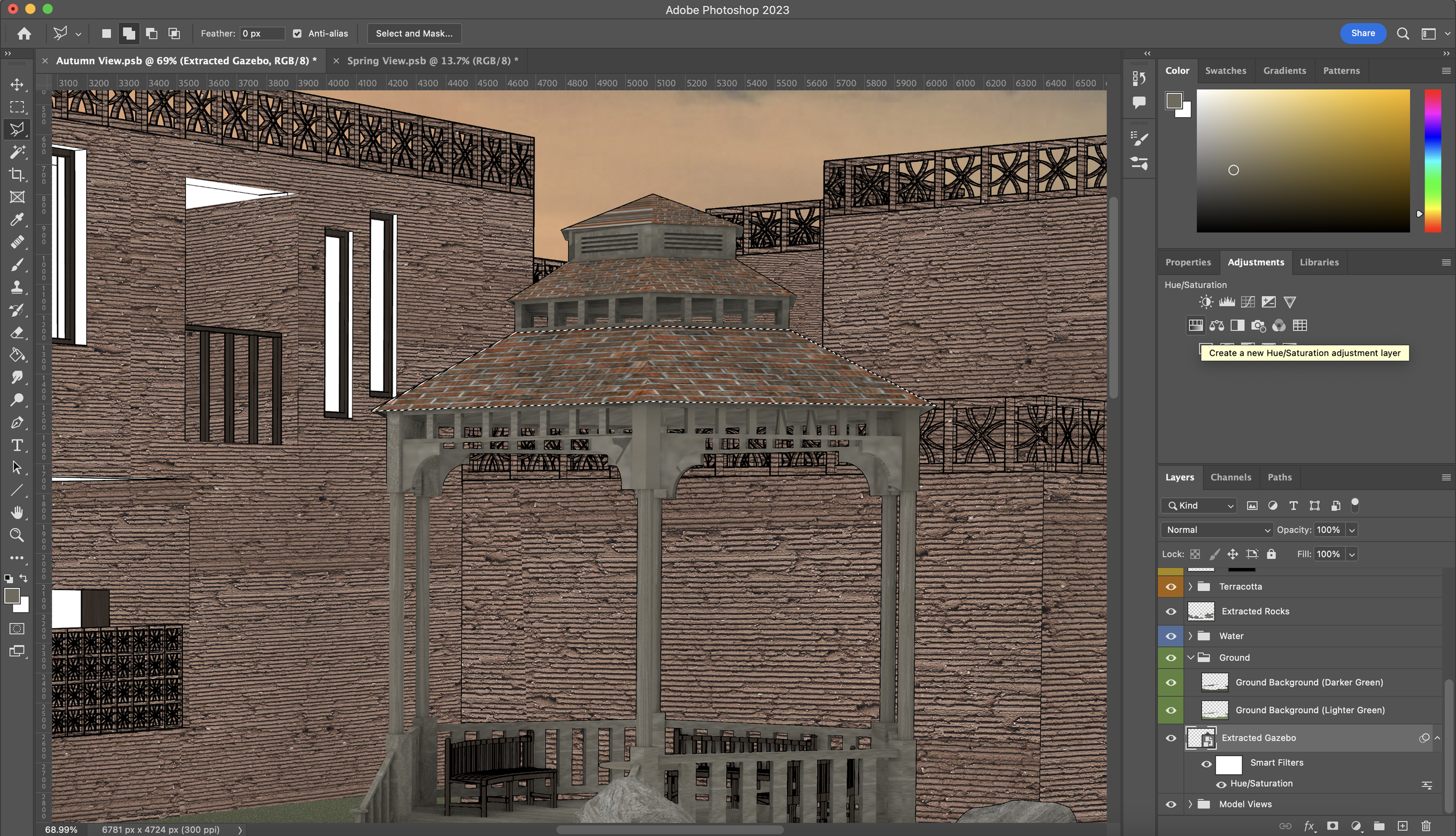The width and height of the screenshot is (1456, 836).
Task: Click the Brightness/Contrast adjustment icon
Action: click(x=1206, y=302)
